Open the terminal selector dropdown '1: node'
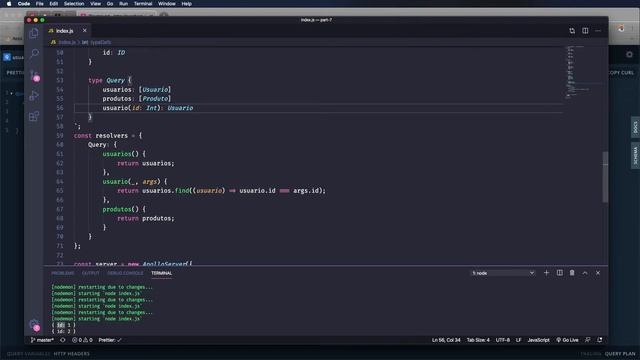Image resolution: width=640 pixels, height=360 pixels. click(503, 273)
